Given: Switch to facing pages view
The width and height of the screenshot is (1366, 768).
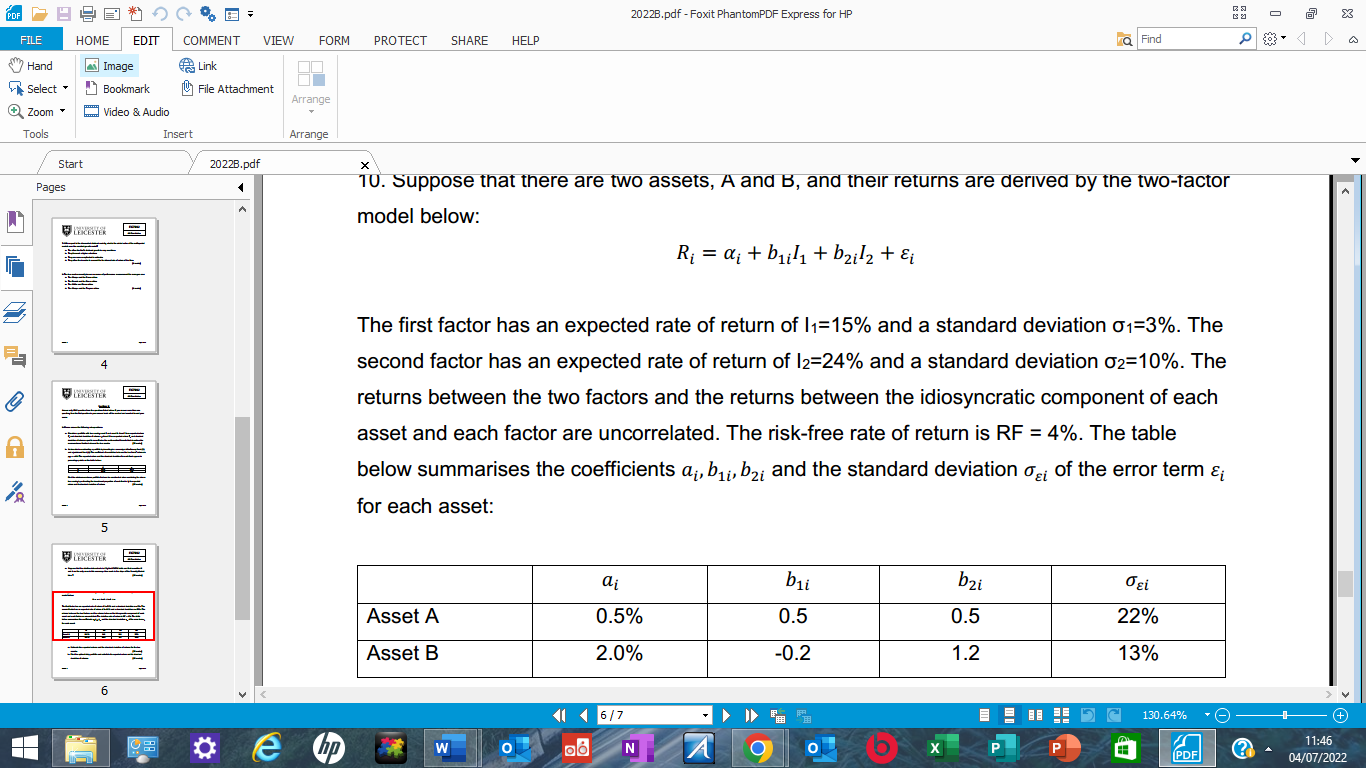Looking at the screenshot, I should (x=1036, y=715).
